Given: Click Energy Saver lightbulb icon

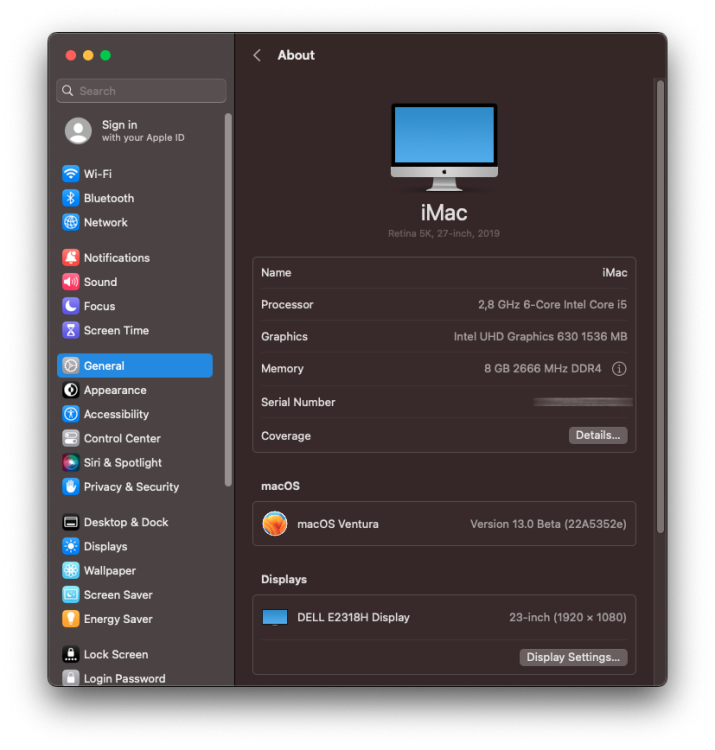Looking at the screenshot, I should [x=71, y=619].
